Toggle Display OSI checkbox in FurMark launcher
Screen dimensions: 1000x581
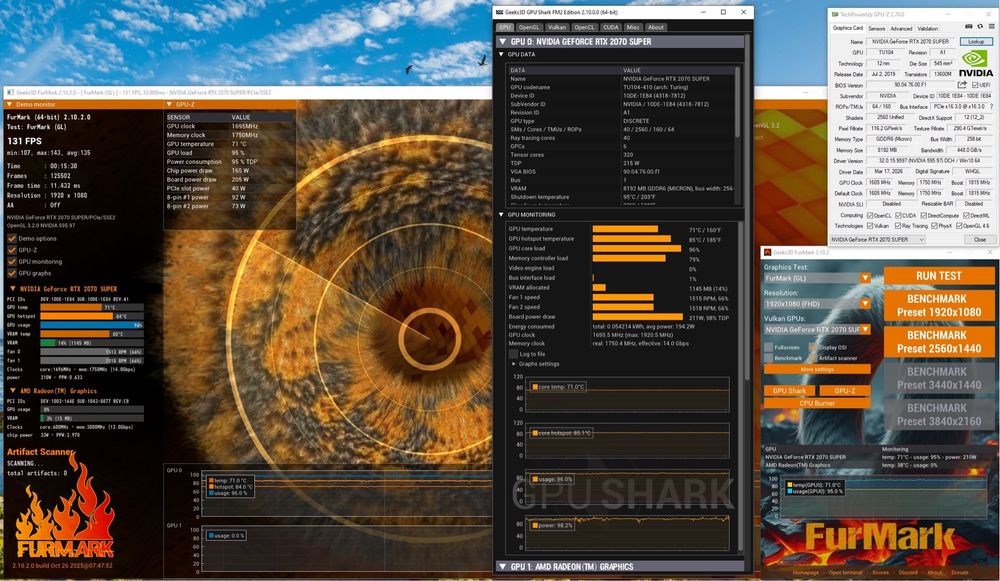[x=812, y=348]
